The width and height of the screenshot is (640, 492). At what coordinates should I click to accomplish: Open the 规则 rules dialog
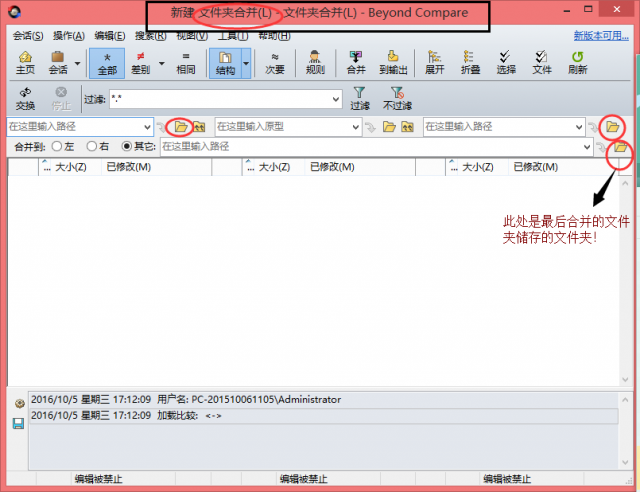315,63
